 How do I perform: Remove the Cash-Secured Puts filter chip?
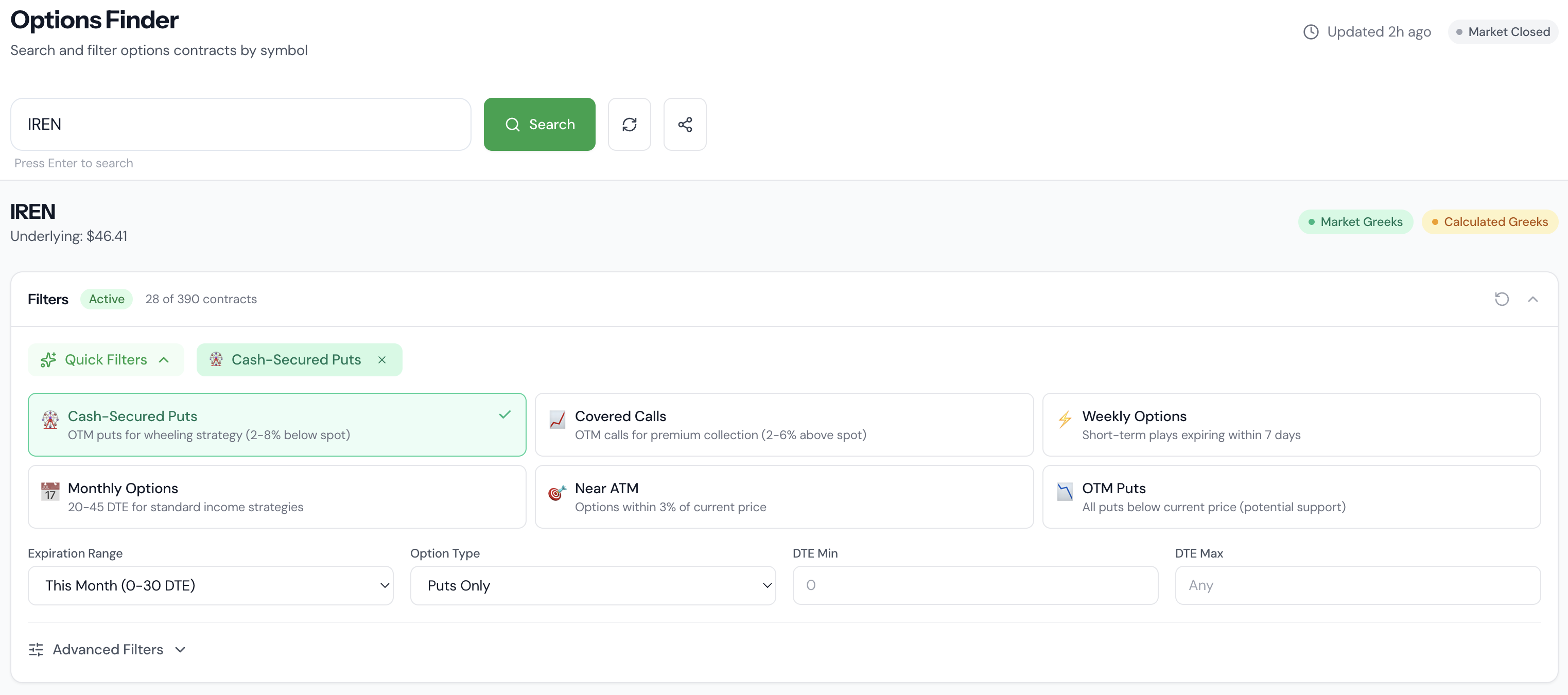tap(381, 359)
